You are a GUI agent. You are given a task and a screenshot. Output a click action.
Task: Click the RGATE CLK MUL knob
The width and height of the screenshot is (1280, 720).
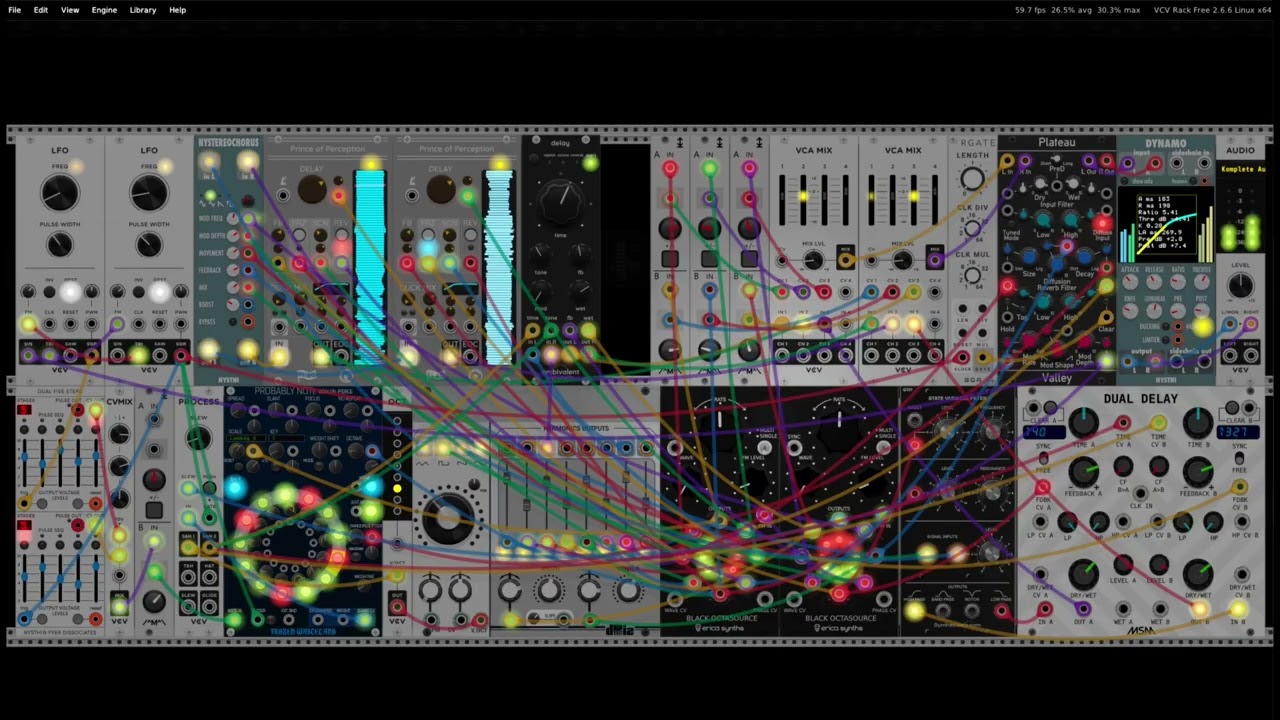[x=972, y=276]
